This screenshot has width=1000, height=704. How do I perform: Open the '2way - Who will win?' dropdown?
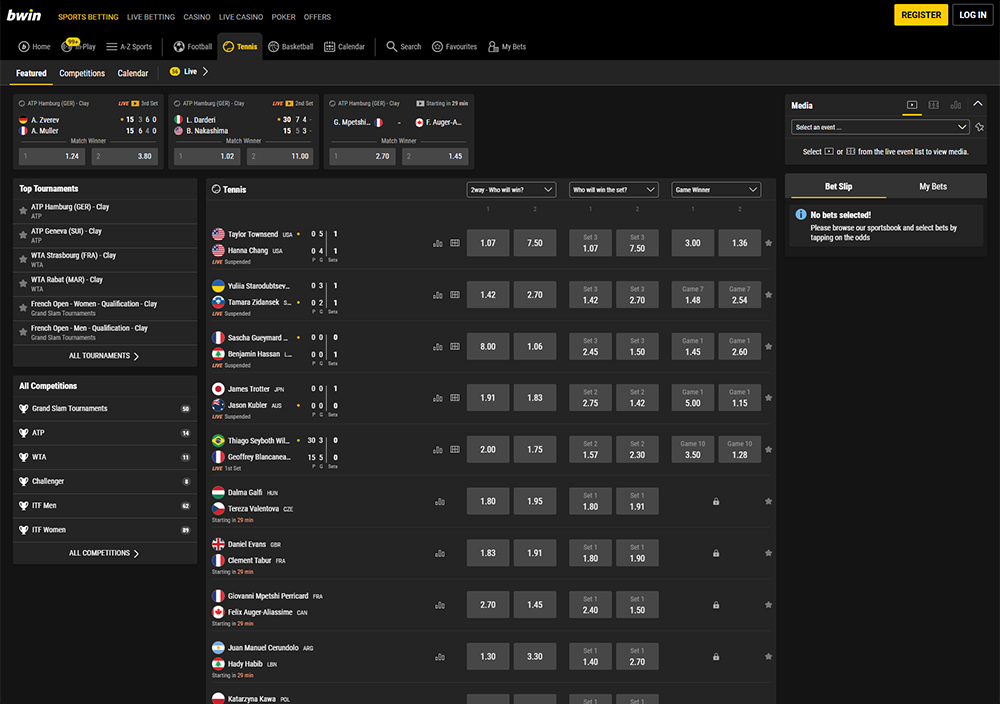pos(511,189)
